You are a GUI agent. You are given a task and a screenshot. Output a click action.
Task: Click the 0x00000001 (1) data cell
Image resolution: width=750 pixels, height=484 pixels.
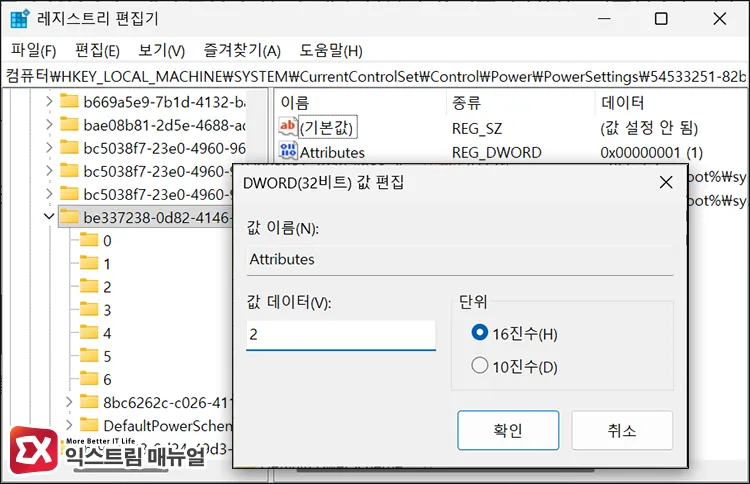(x=651, y=153)
